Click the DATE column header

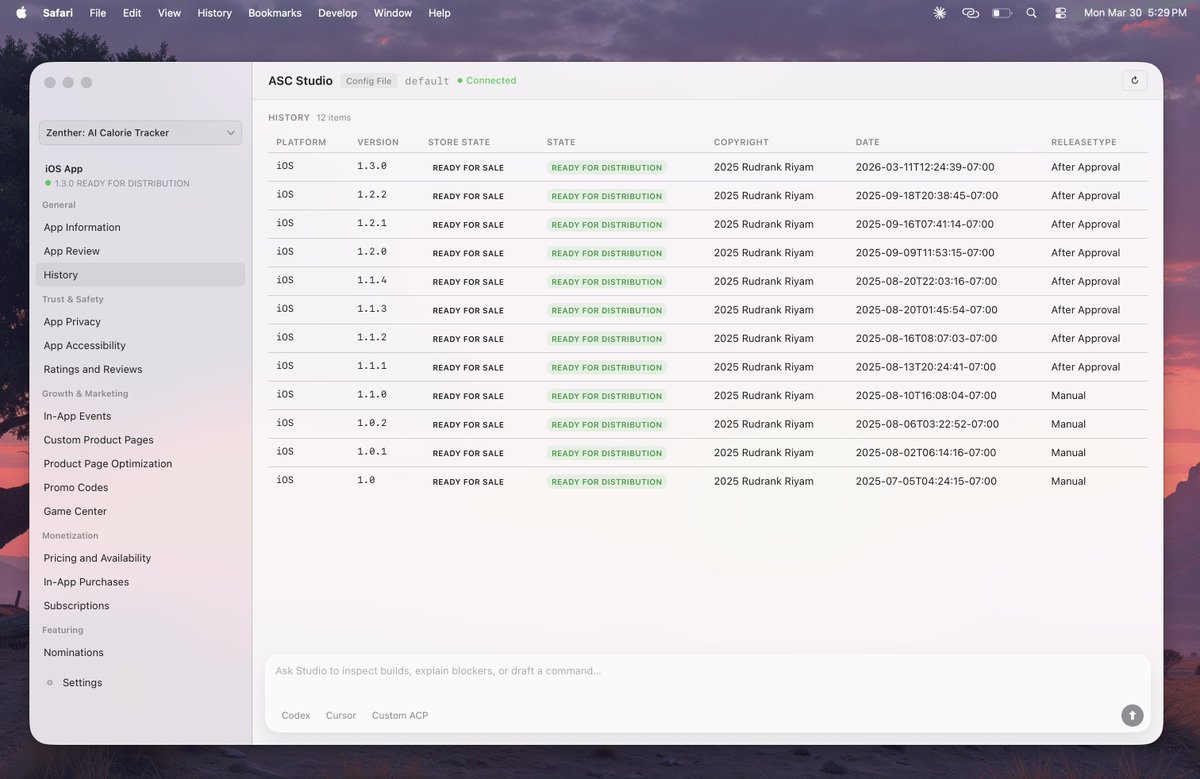[868, 142]
